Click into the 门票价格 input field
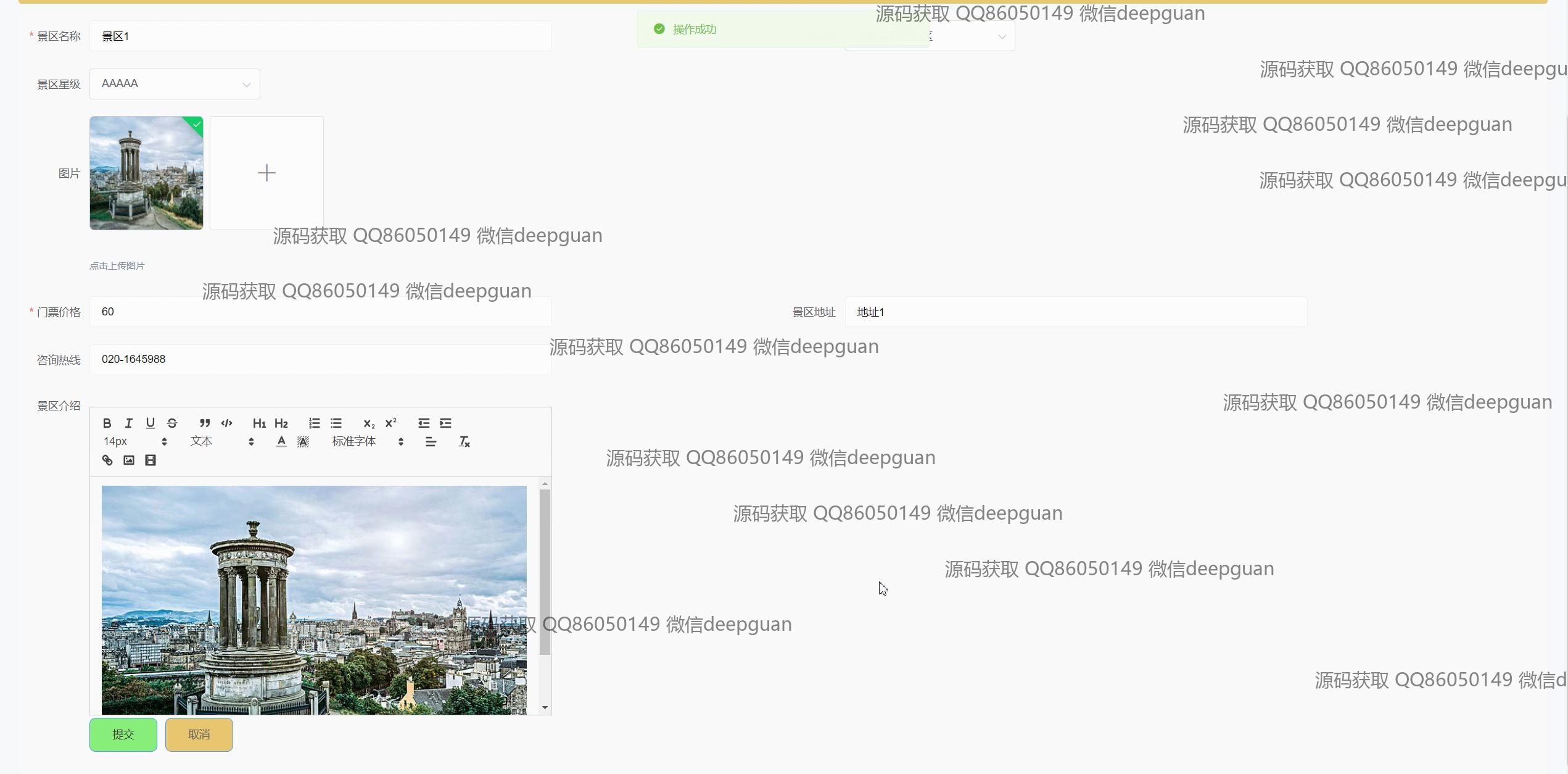1568x774 pixels. [320, 312]
